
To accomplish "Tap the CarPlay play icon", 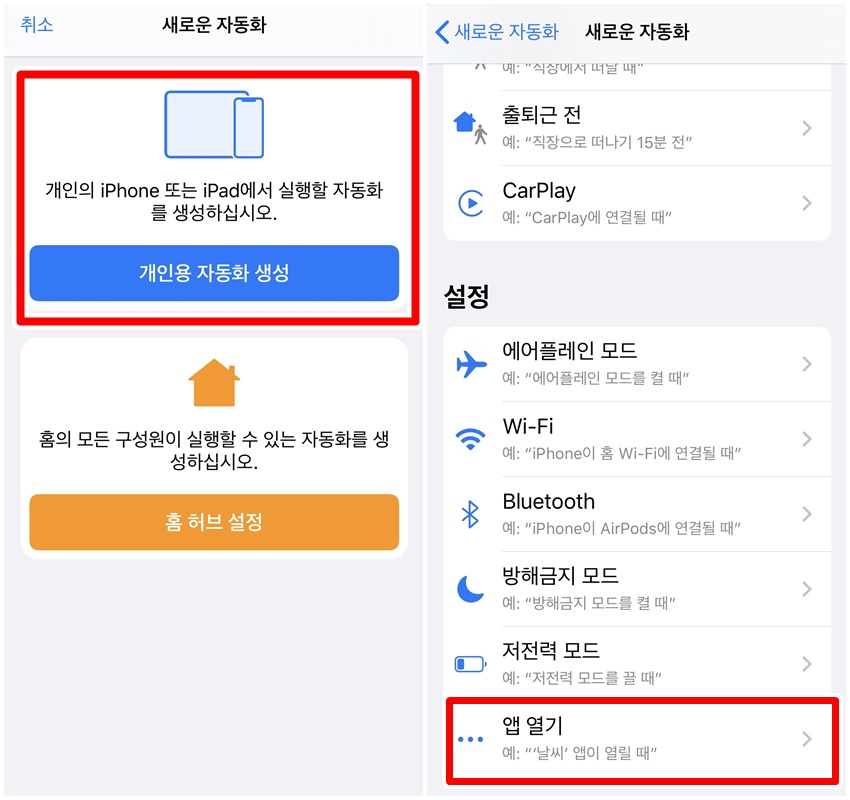I will point(470,203).
